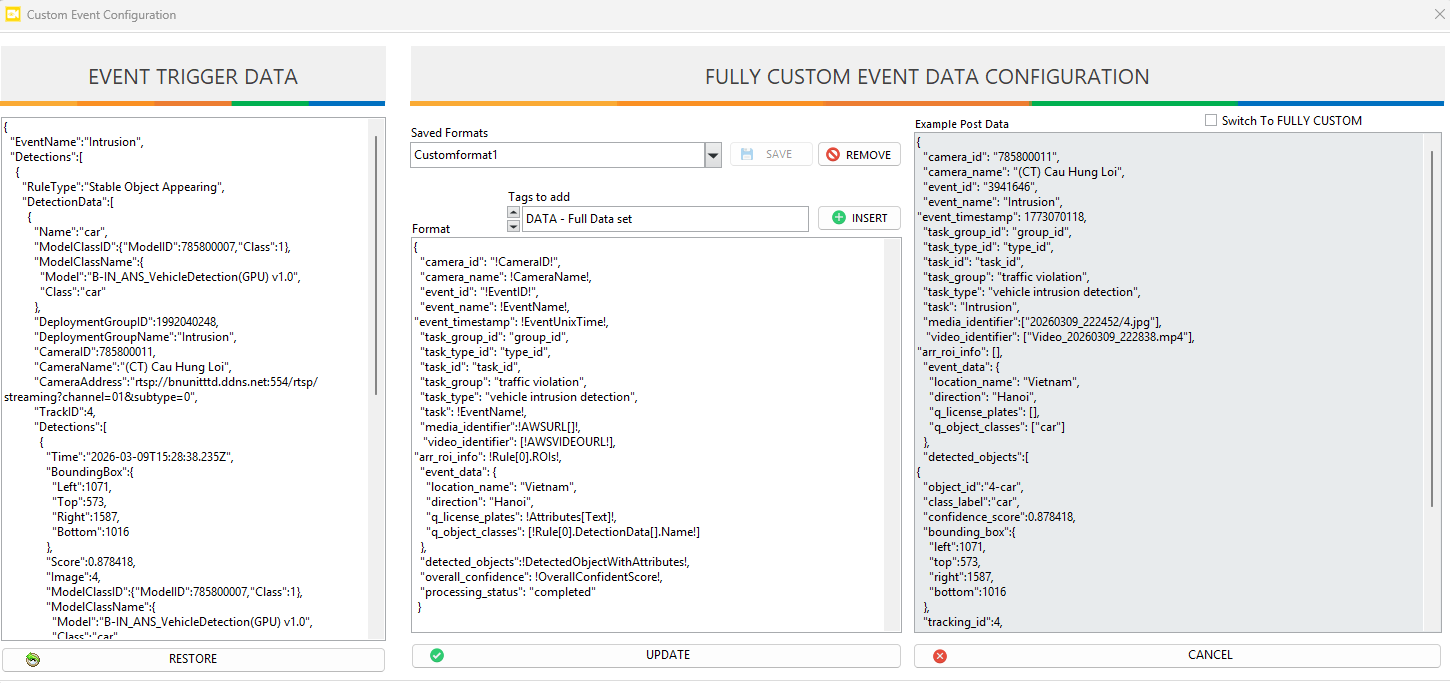Click the Customformat1 saved format combo box

tap(557, 155)
